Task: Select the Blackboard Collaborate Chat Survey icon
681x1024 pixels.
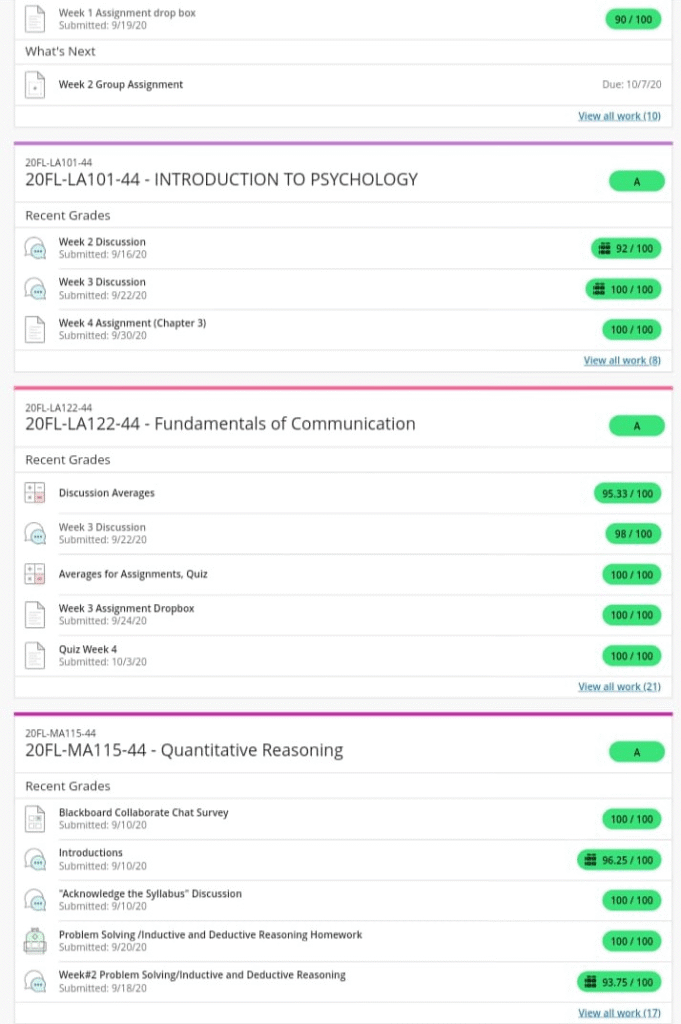Action: click(x=34, y=818)
